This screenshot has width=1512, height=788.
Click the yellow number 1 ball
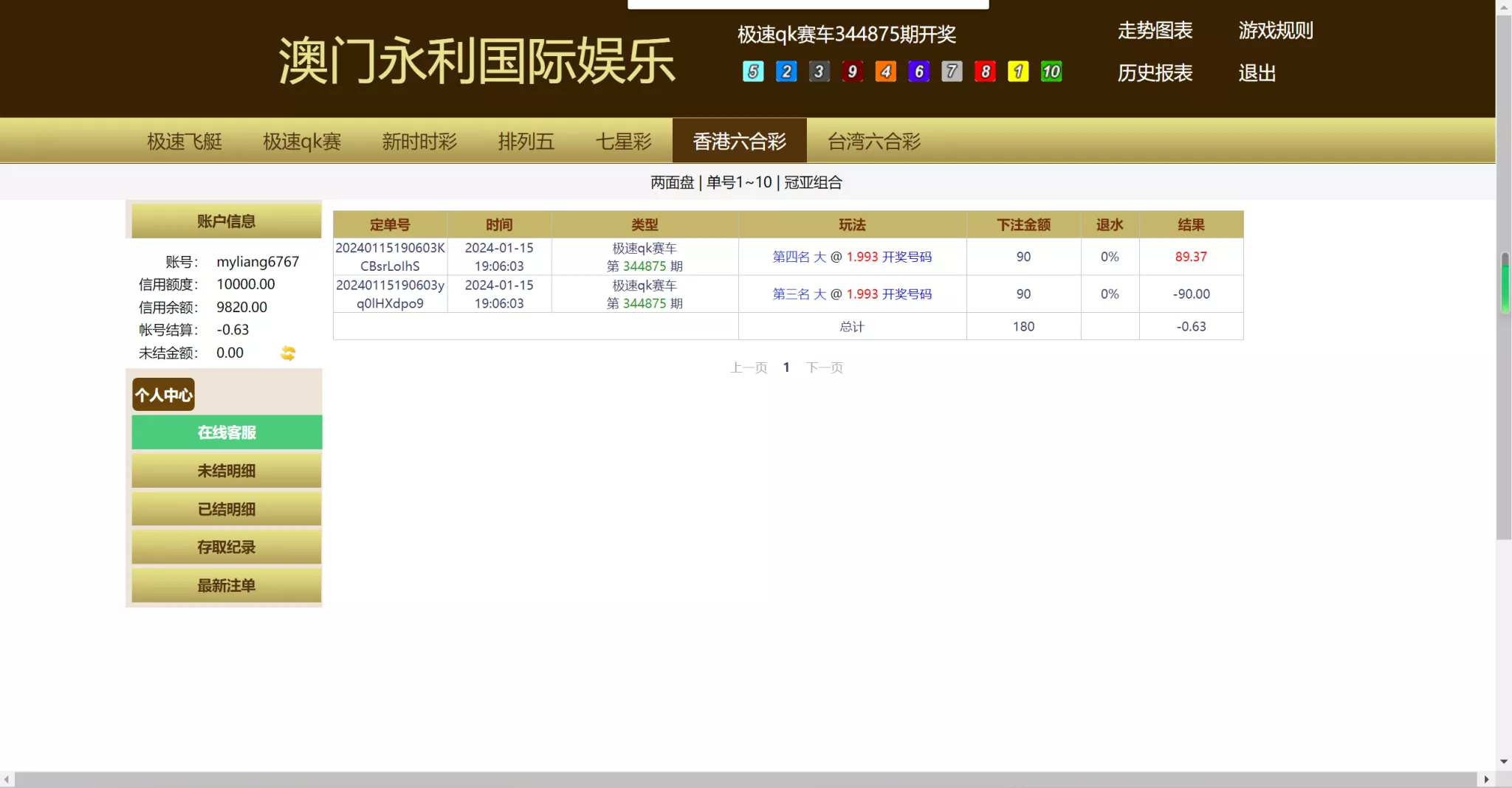pyautogui.click(x=1017, y=72)
